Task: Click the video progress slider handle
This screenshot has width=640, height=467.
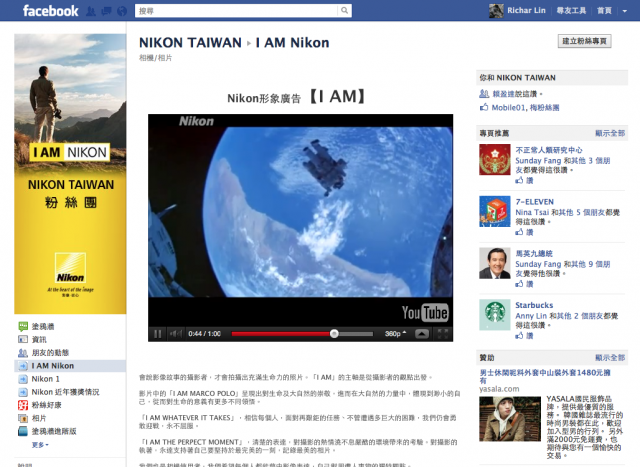Action: (334, 334)
